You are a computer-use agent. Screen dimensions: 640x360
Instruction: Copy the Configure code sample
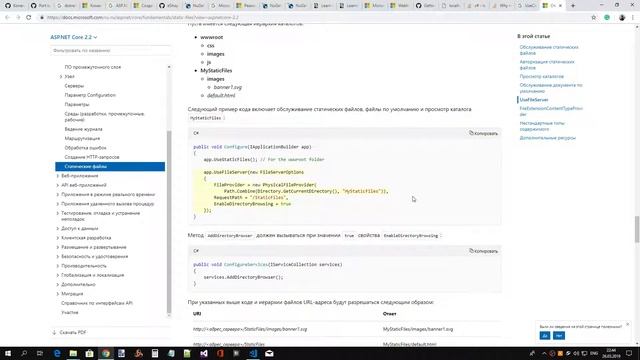coord(483,133)
